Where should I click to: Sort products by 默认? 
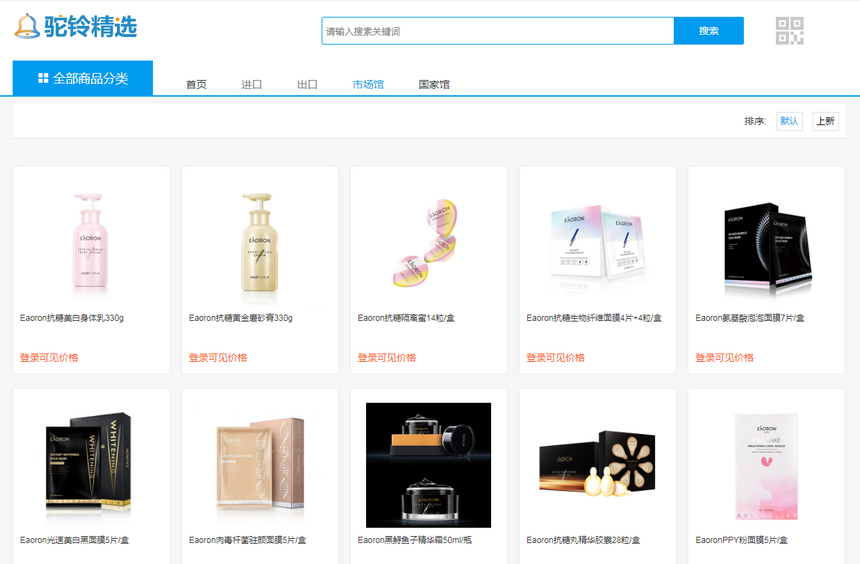[x=789, y=121]
